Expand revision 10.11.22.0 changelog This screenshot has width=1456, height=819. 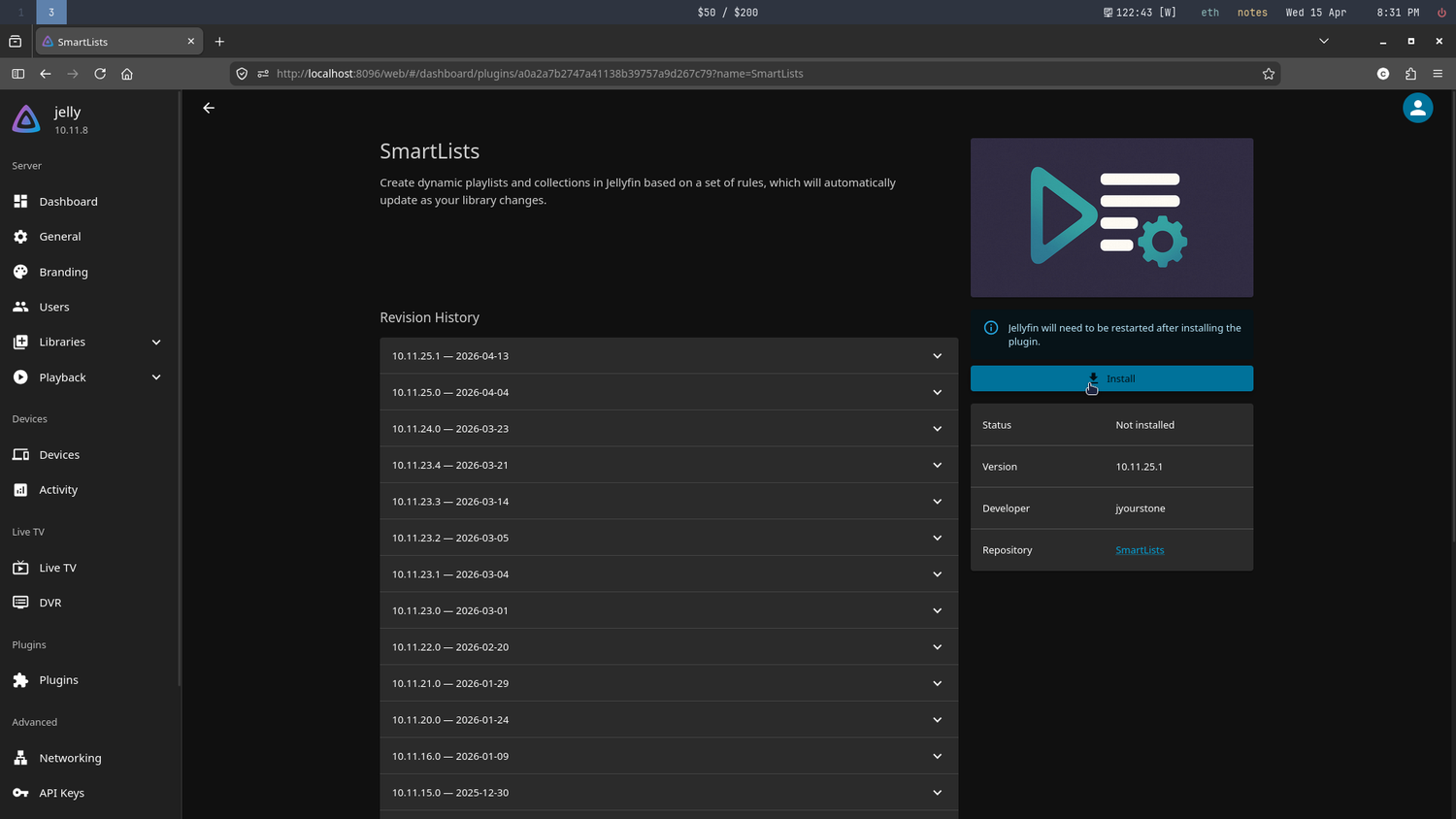point(669,647)
